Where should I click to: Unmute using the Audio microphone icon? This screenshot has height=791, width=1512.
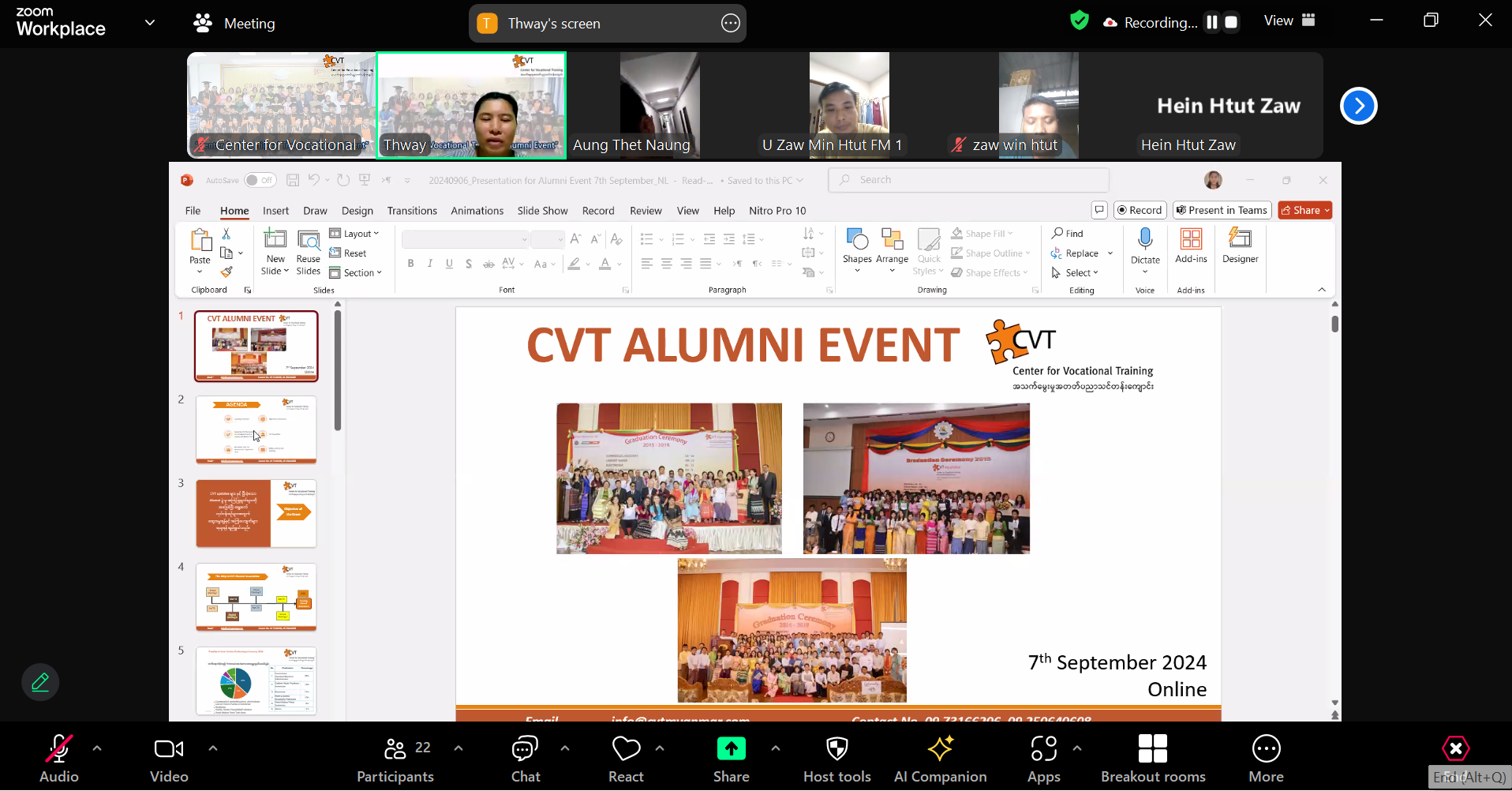click(59, 748)
